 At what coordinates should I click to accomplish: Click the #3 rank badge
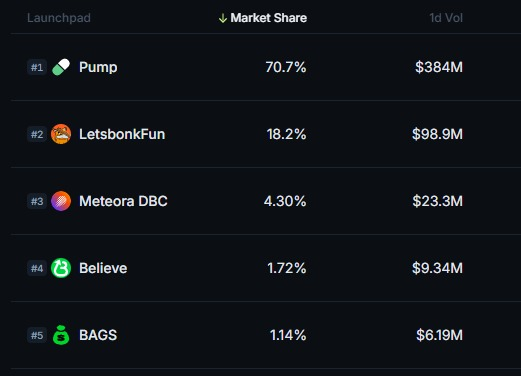click(x=37, y=201)
